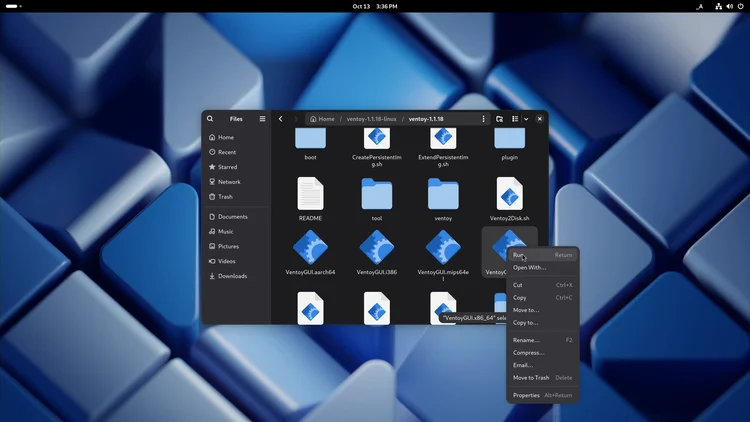Screen dimensions: 750x422
Task: Open Trash in the sidebar
Action: (236, 197)
